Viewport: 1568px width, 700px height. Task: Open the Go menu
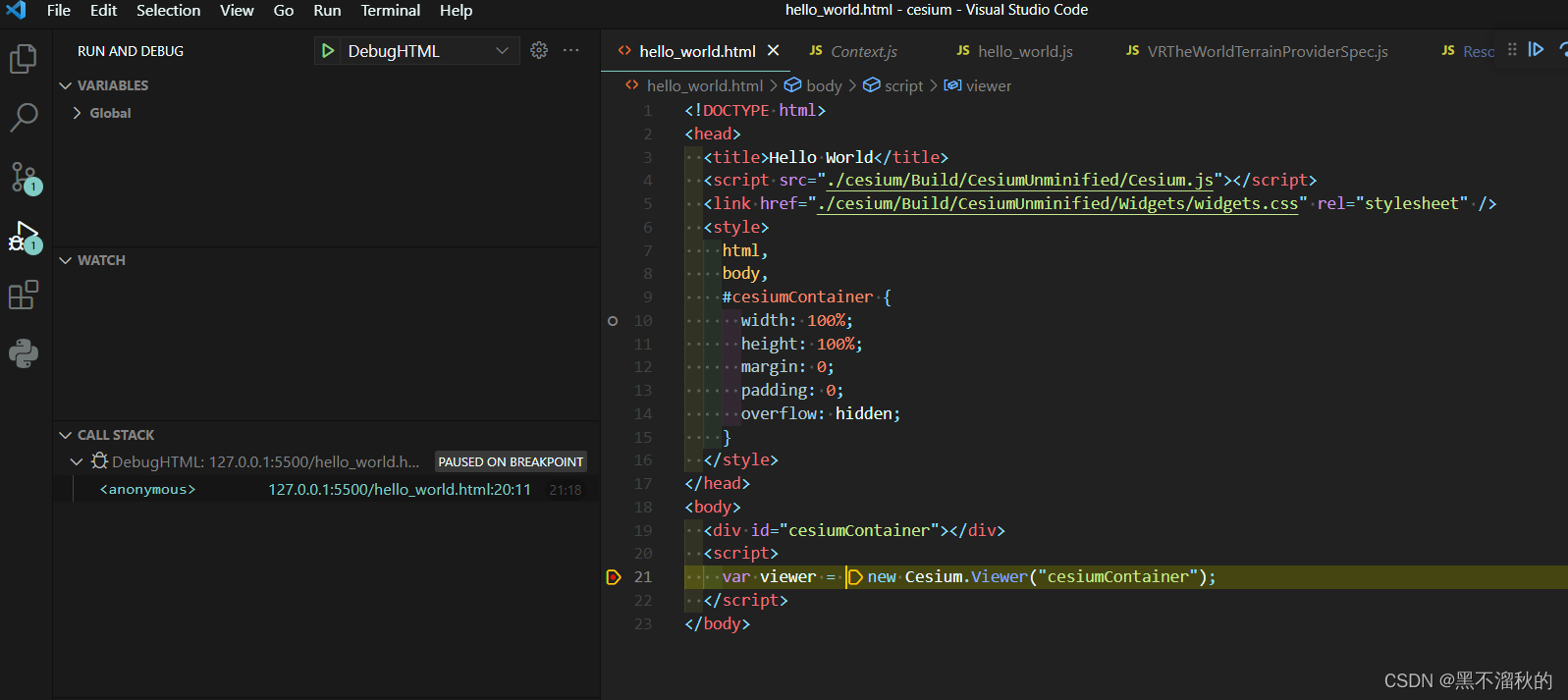pyautogui.click(x=284, y=11)
